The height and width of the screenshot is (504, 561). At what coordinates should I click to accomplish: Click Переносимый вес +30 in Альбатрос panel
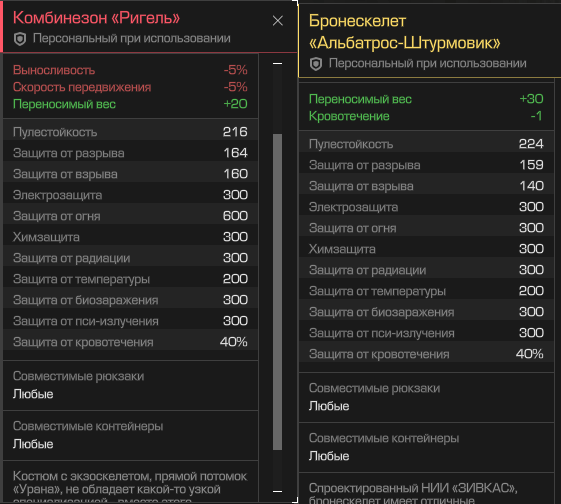tap(426, 99)
